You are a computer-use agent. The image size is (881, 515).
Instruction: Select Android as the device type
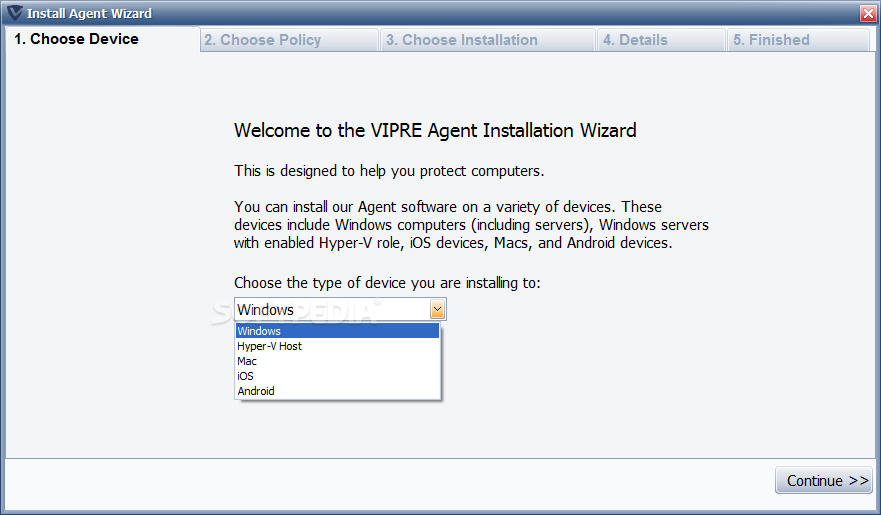[x=337, y=391]
